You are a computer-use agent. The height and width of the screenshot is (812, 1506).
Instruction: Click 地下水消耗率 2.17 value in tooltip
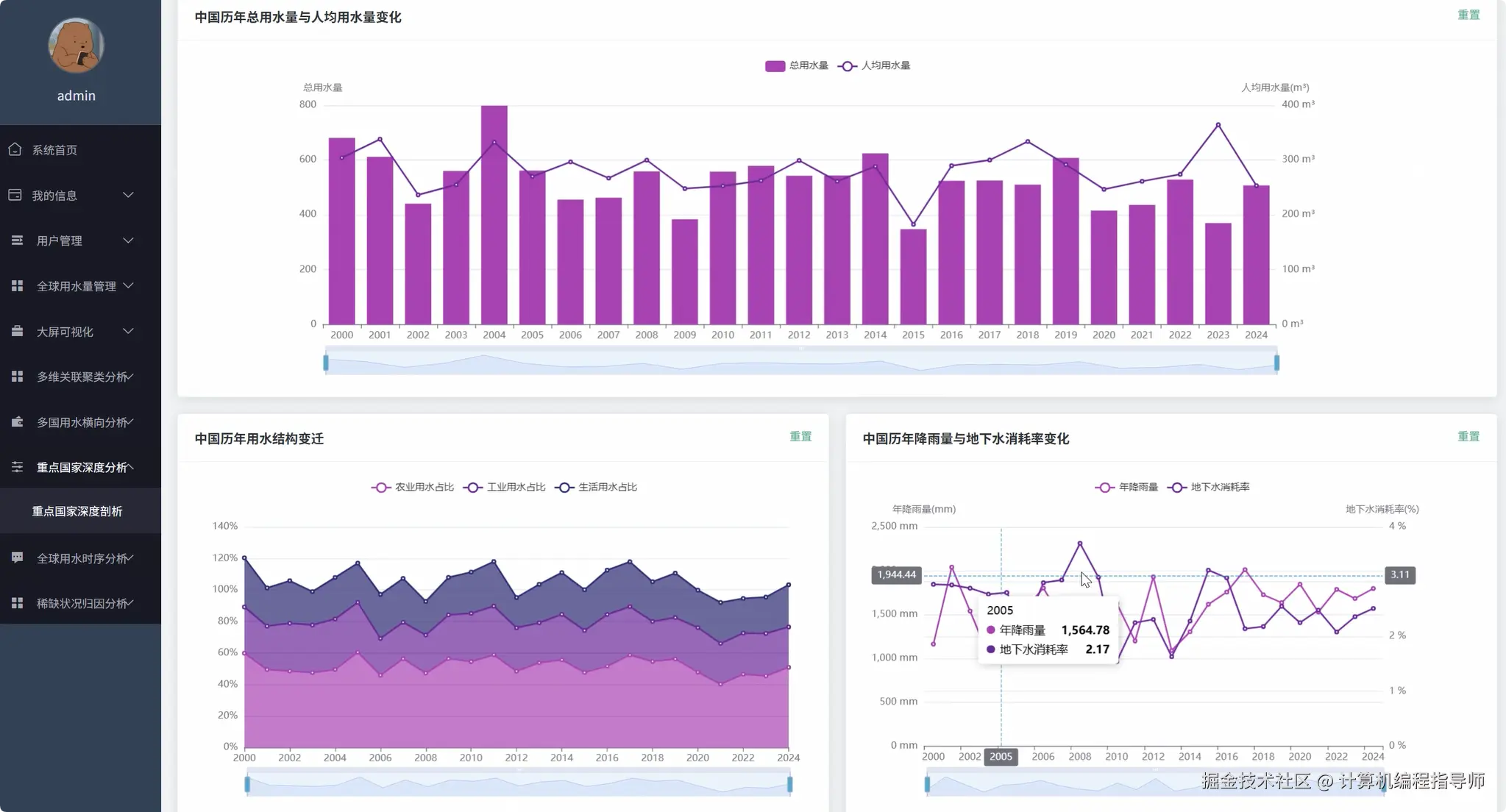1097,649
